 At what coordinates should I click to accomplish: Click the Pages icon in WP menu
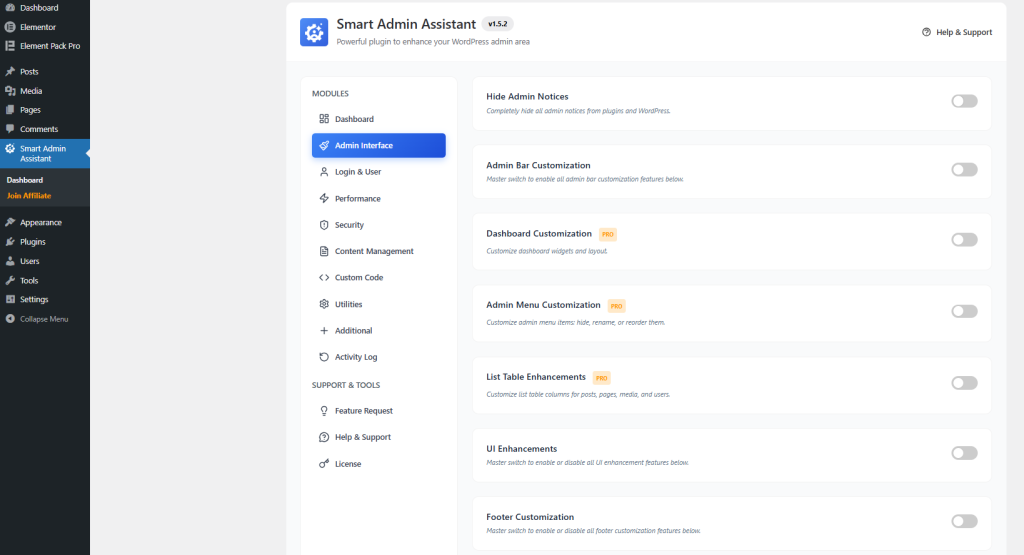click(x=10, y=110)
